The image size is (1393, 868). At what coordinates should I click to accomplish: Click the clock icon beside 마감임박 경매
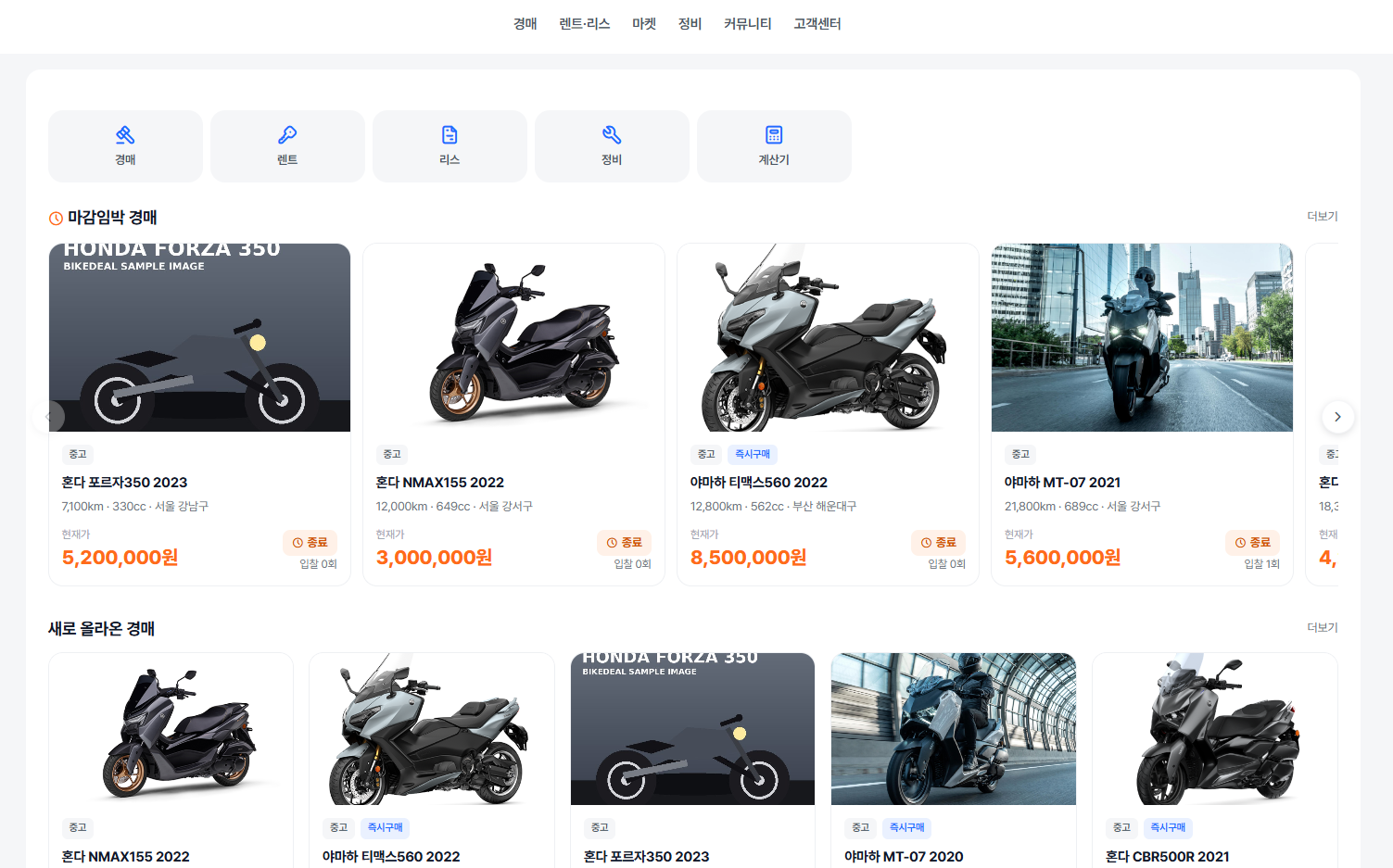tap(56, 218)
